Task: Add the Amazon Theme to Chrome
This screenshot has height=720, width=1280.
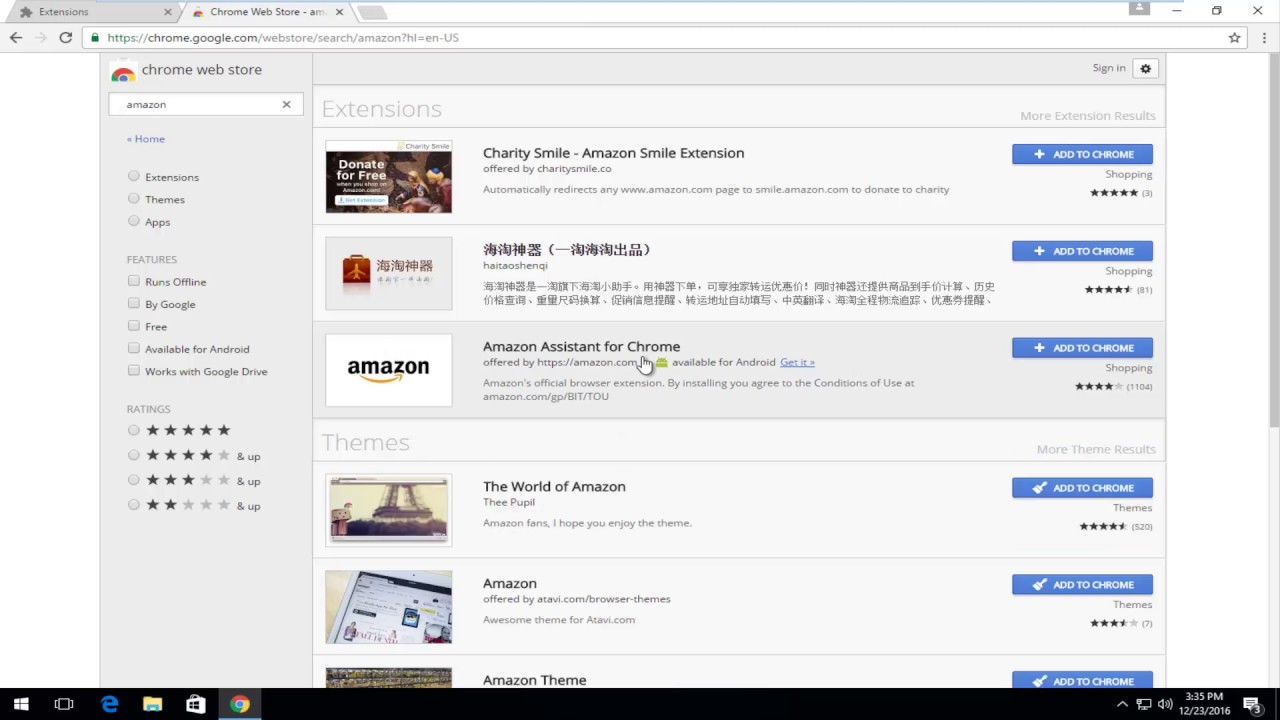Action: coord(1082,680)
